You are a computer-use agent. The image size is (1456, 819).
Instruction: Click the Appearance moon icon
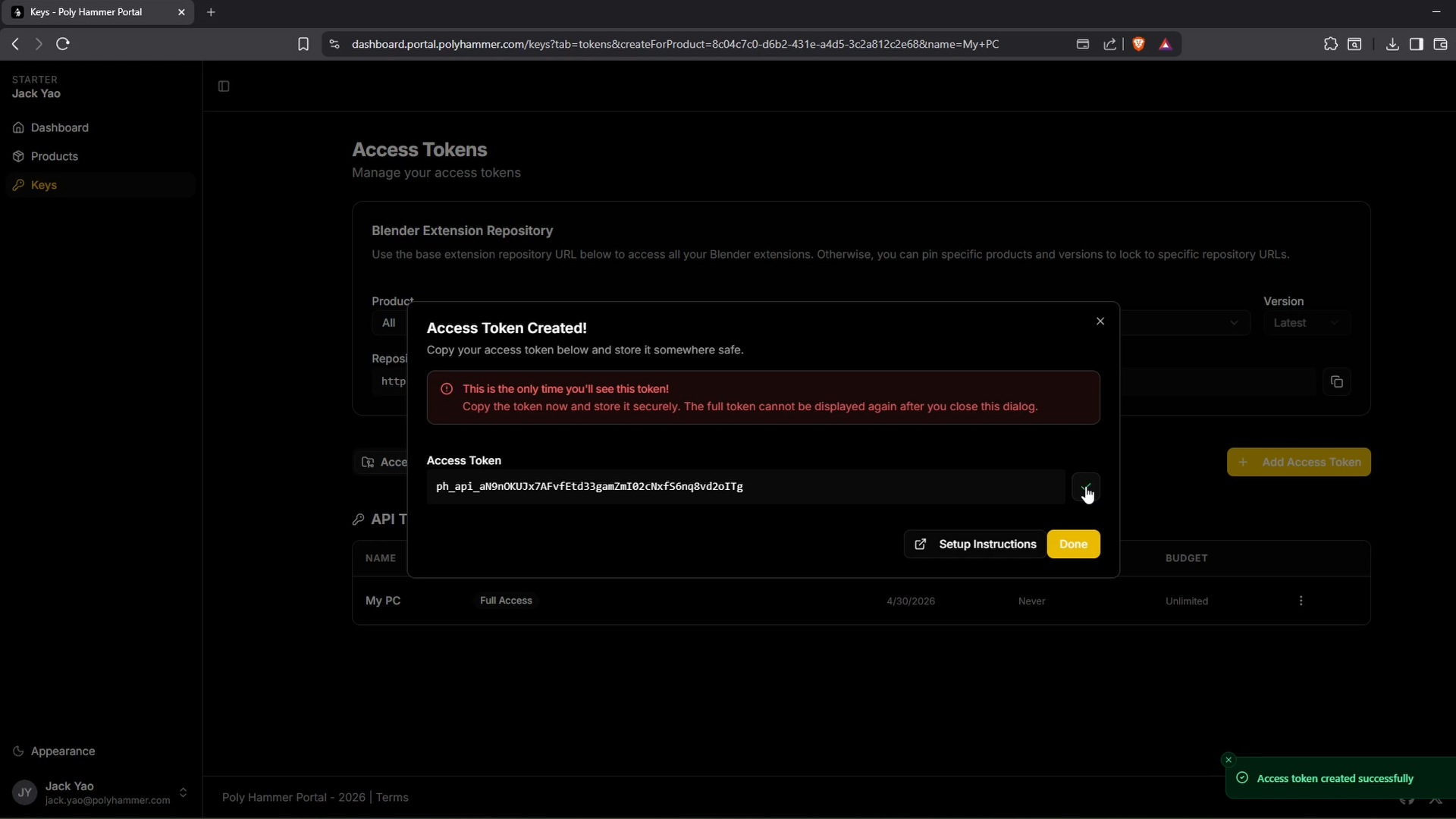point(18,752)
